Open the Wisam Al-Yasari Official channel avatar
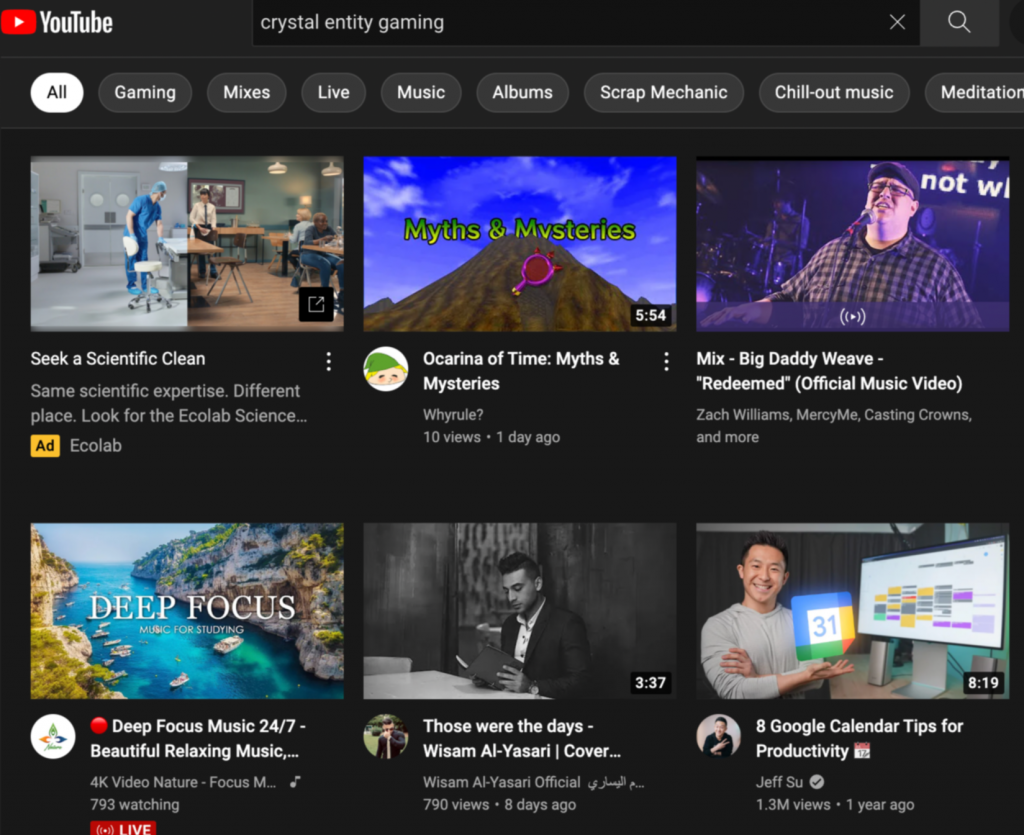This screenshot has height=835, width=1024. [385, 737]
